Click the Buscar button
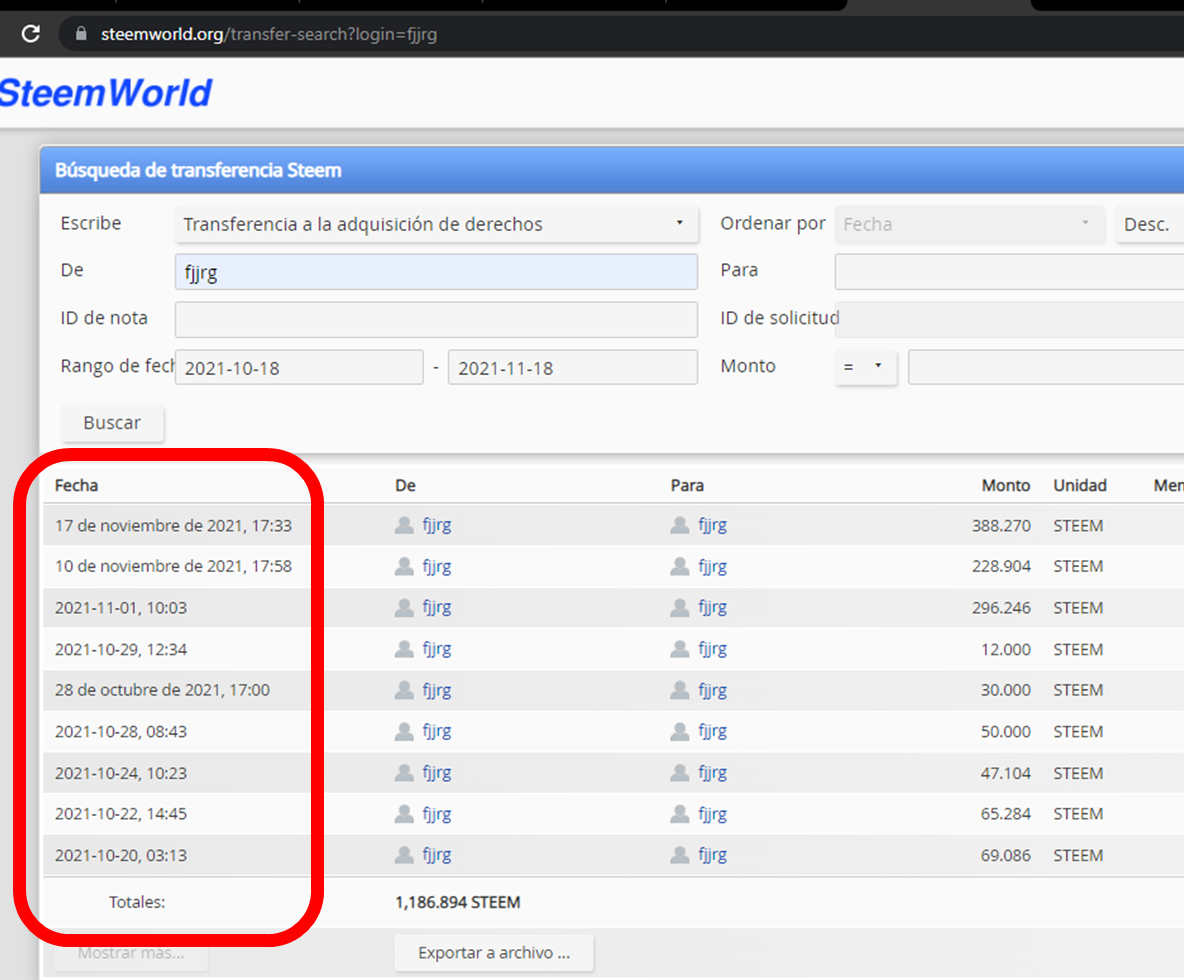 [x=112, y=423]
